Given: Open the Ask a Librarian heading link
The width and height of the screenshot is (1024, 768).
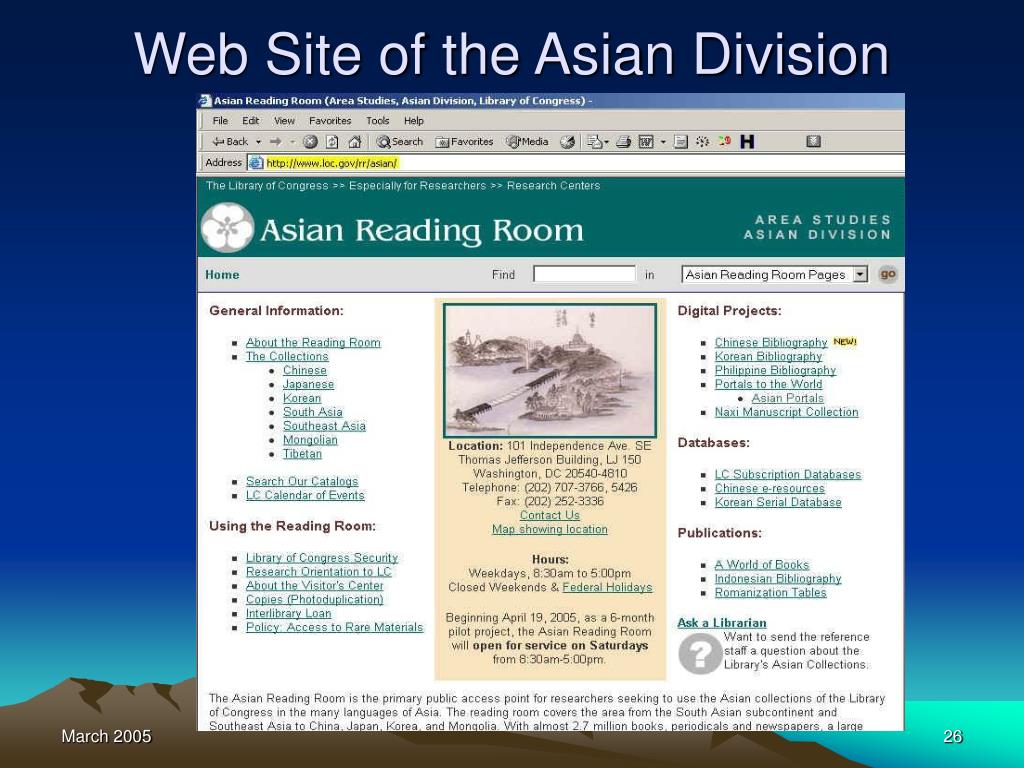Looking at the screenshot, I should tap(722, 623).
